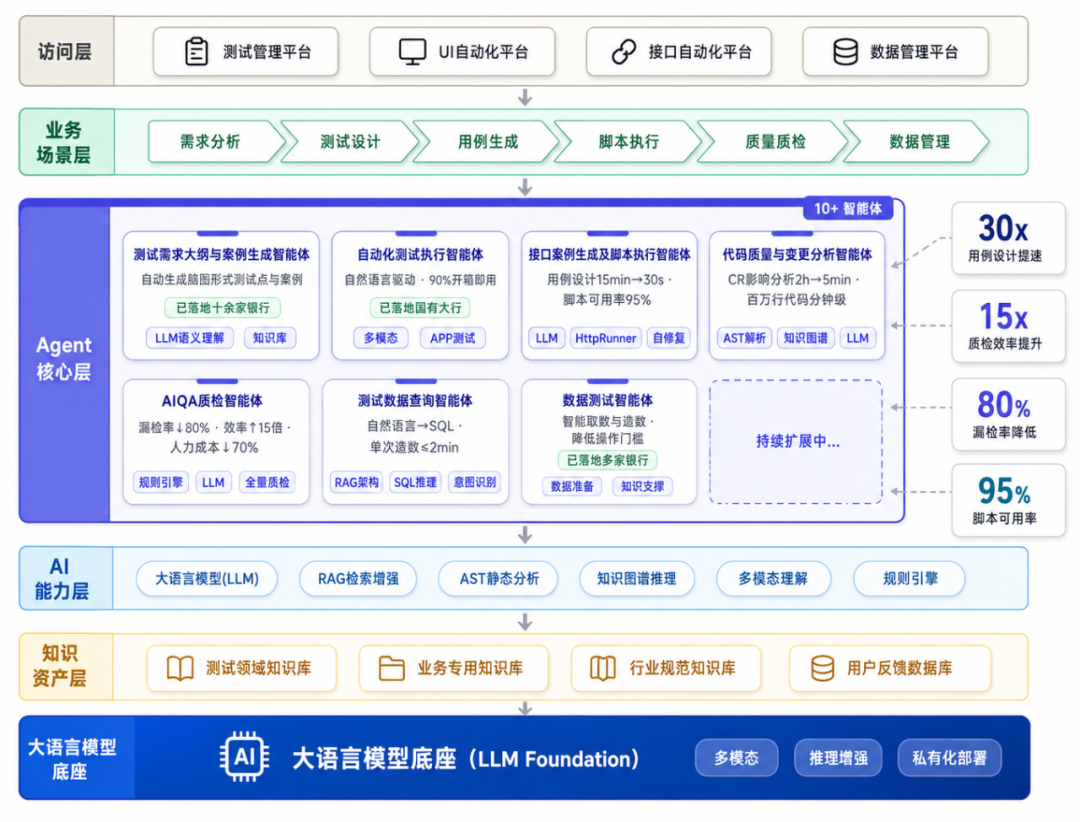Click the monitor icon beside UI自动化平台
Image resolution: width=1080 pixels, height=822 pixels.
point(413,52)
